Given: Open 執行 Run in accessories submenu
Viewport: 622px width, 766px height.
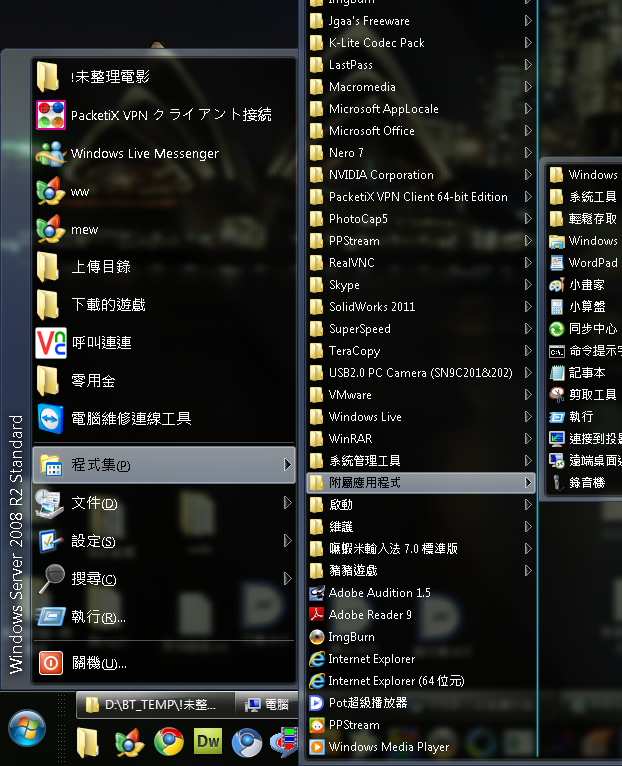Looking at the screenshot, I should pos(584,417).
